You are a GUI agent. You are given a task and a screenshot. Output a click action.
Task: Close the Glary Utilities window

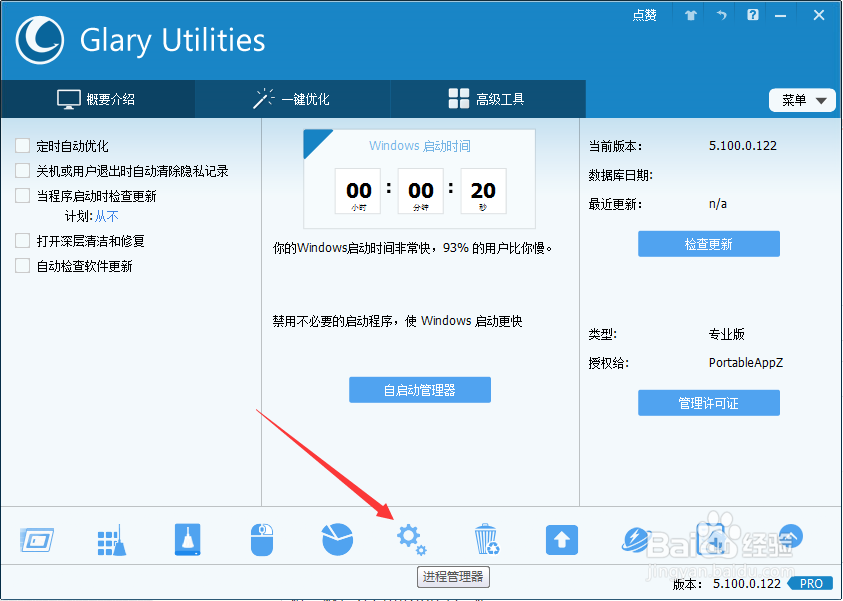pyautogui.click(x=819, y=15)
